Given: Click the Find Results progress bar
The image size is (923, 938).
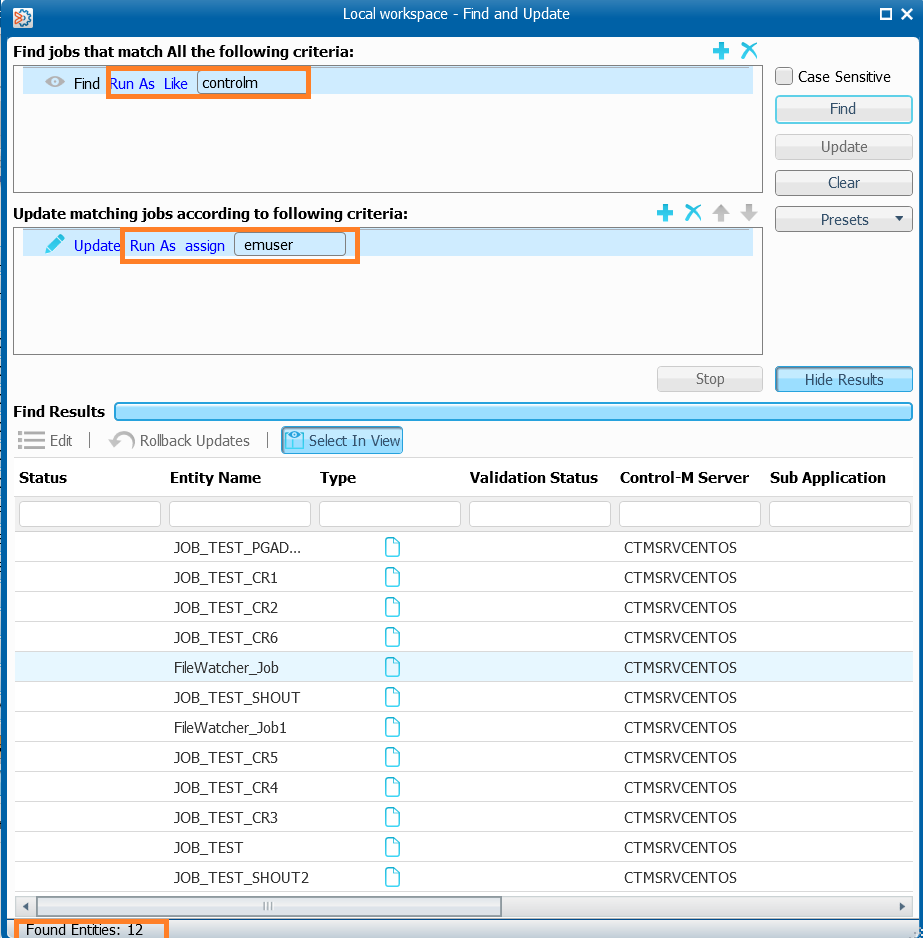Looking at the screenshot, I should coord(513,412).
